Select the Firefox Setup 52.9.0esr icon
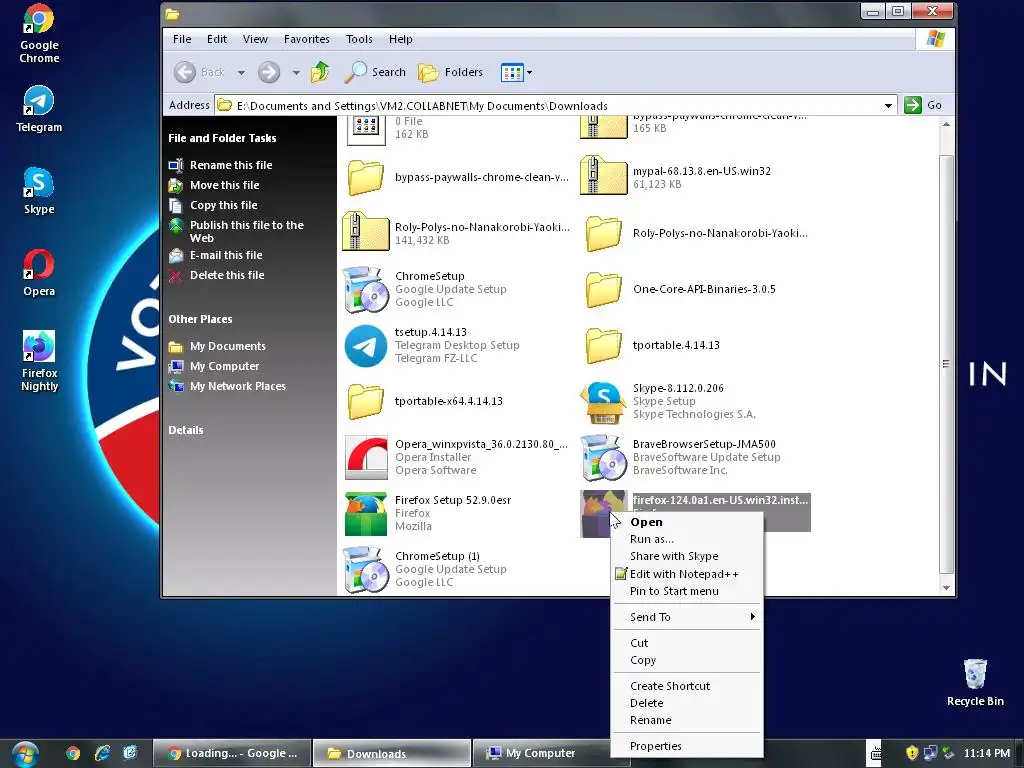The width and height of the screenshot is (1024, 768). pos(366,513)
